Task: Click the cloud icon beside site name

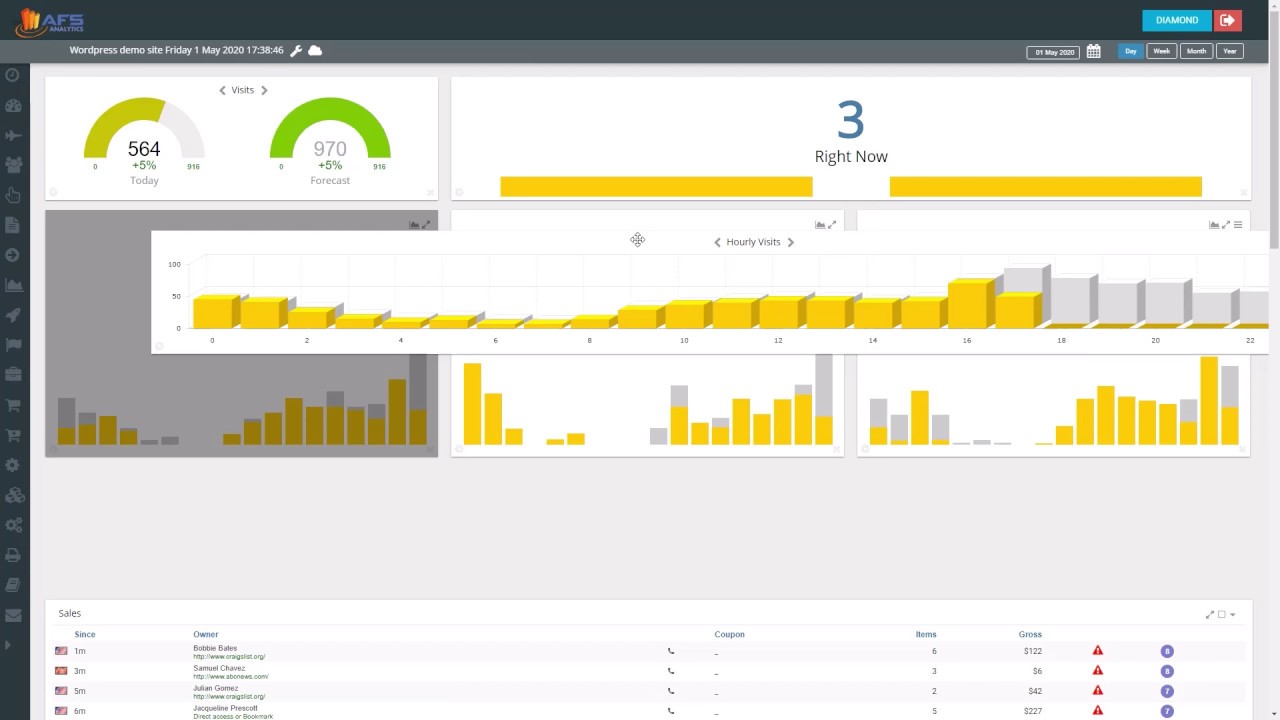Action: (x=315, y=50)
